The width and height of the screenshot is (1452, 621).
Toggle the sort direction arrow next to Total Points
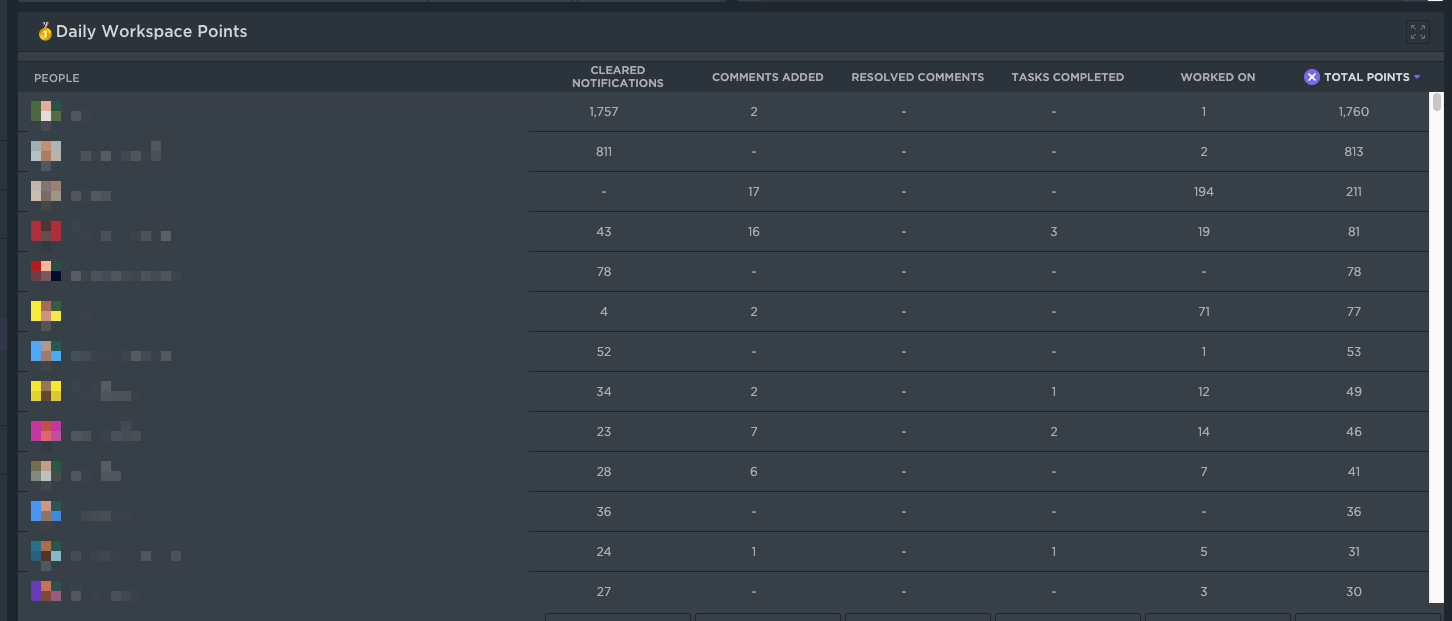tap(1417, 77)
